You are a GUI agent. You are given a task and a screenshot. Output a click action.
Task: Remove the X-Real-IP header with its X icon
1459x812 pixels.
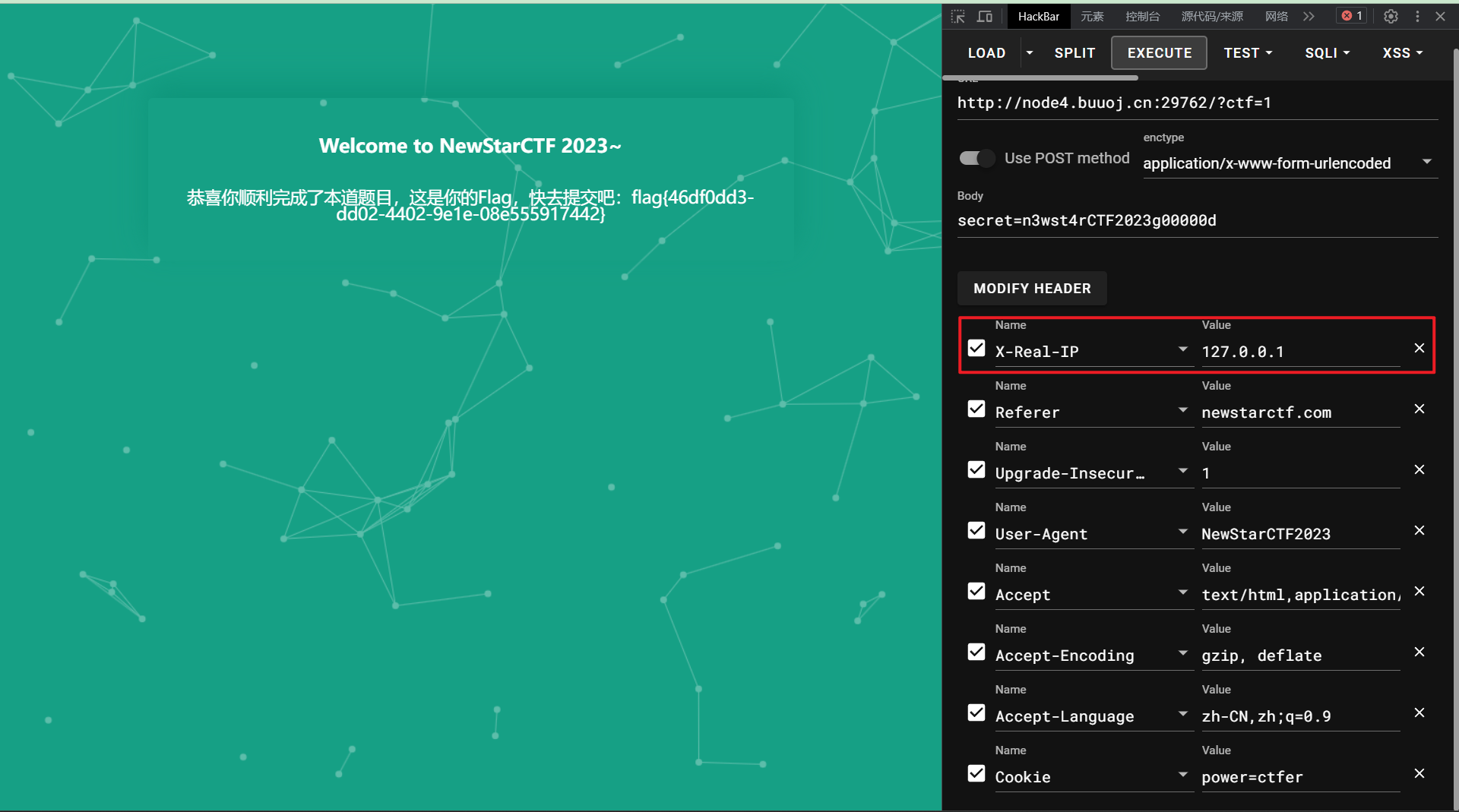coord(1419,348)
